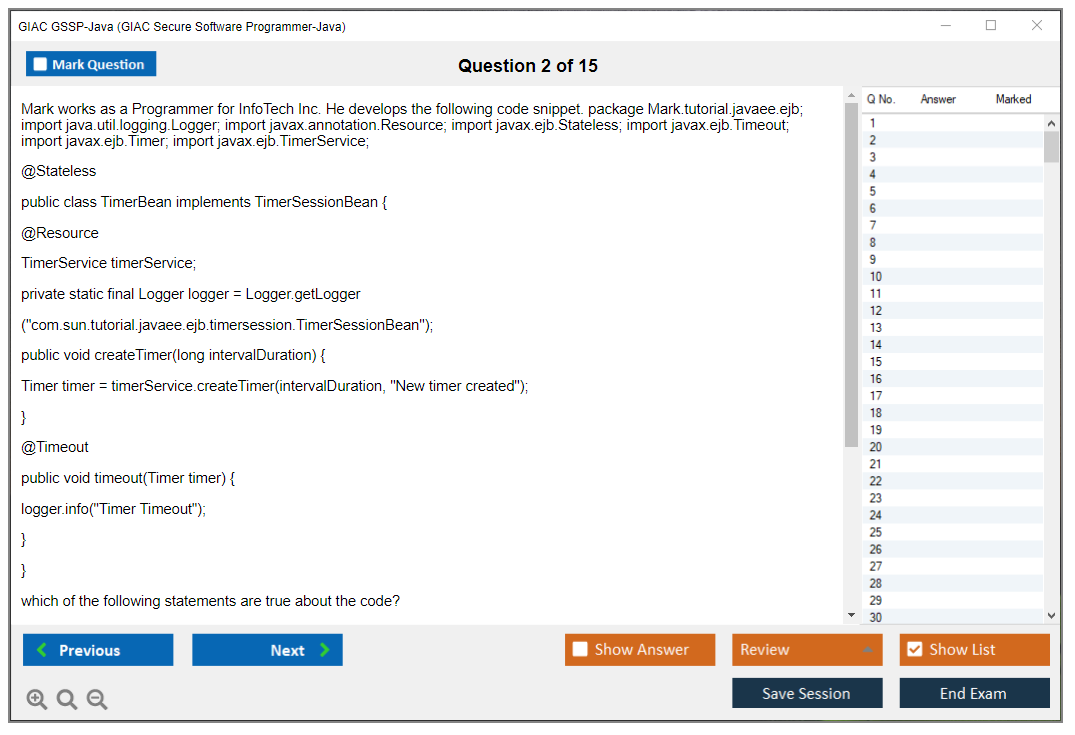Click the reset zoom magnifier icon
This screenshot has height=735, width=1075.
point(66,699)
